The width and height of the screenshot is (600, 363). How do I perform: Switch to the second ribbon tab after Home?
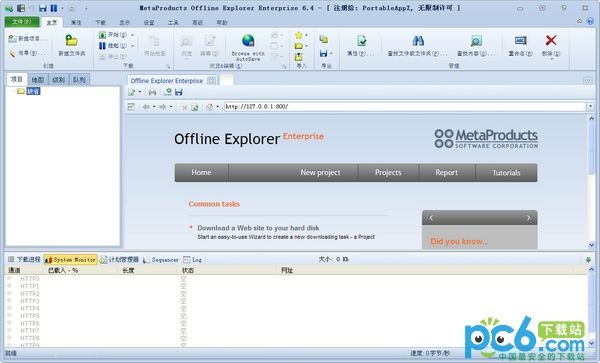76,23
